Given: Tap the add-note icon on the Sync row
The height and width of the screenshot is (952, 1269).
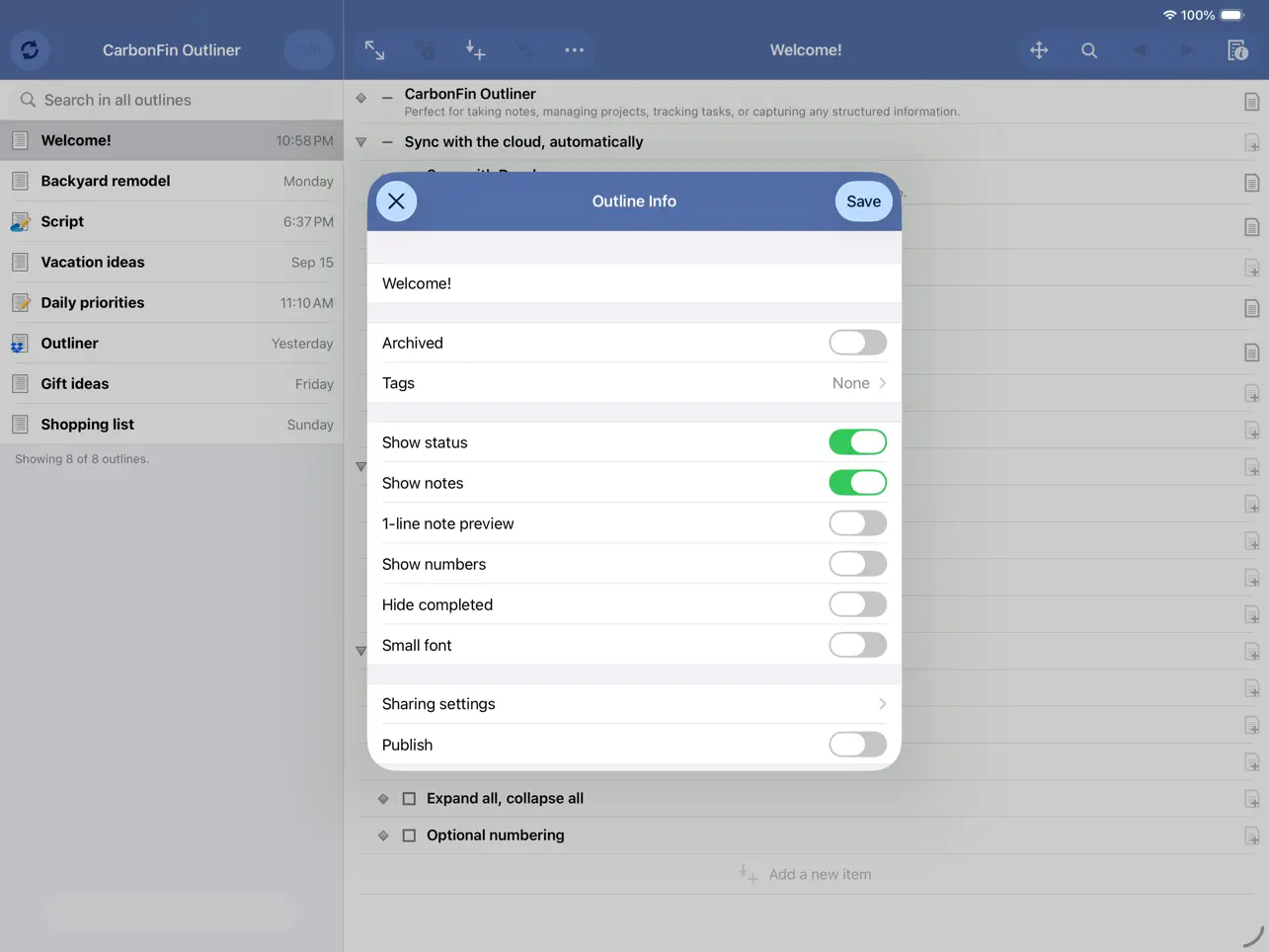Looking at the screenshot, I should [1252, 142].
